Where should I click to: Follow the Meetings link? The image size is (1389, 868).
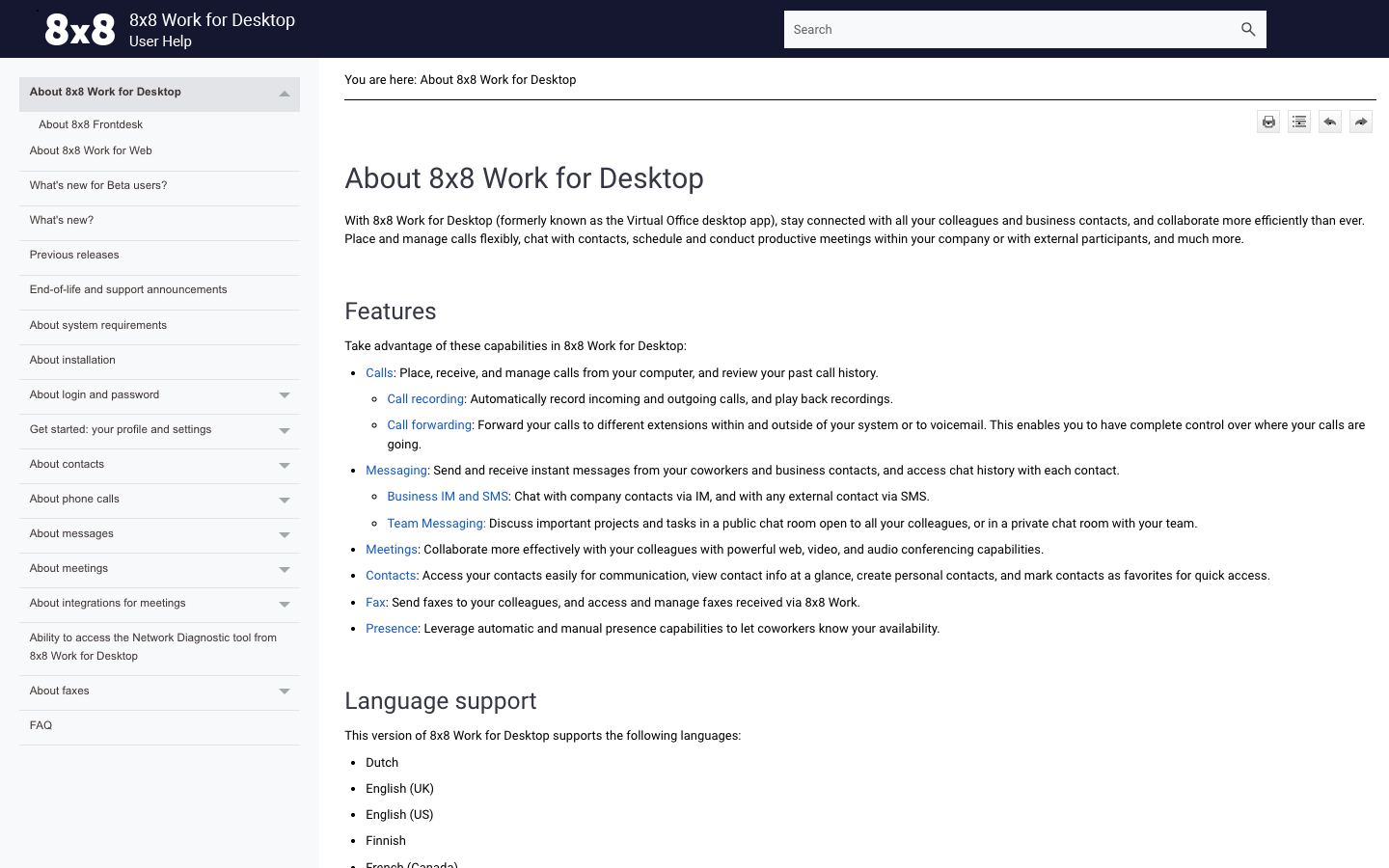392,550
